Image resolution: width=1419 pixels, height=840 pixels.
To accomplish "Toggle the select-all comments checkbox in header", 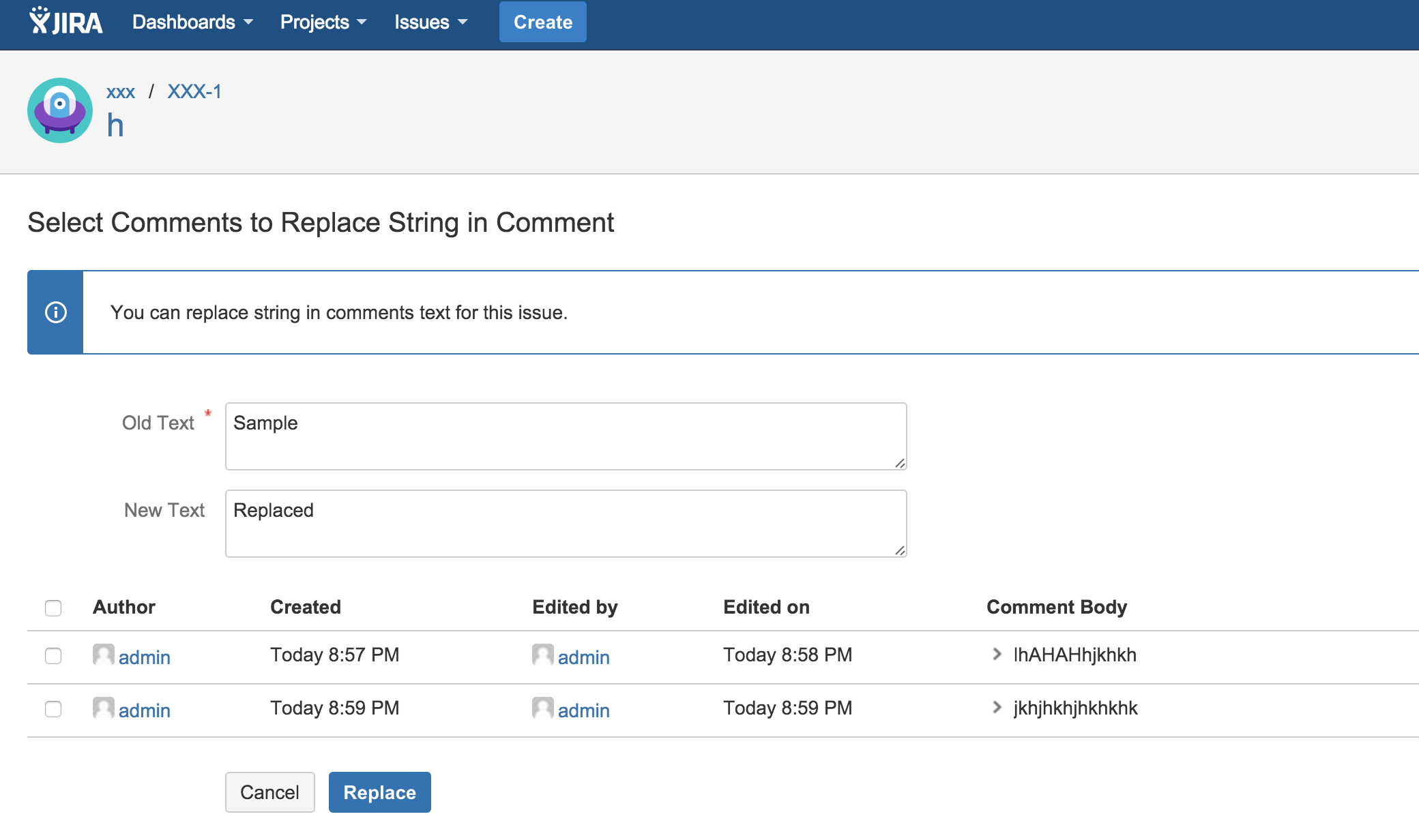I will point(53,607).
